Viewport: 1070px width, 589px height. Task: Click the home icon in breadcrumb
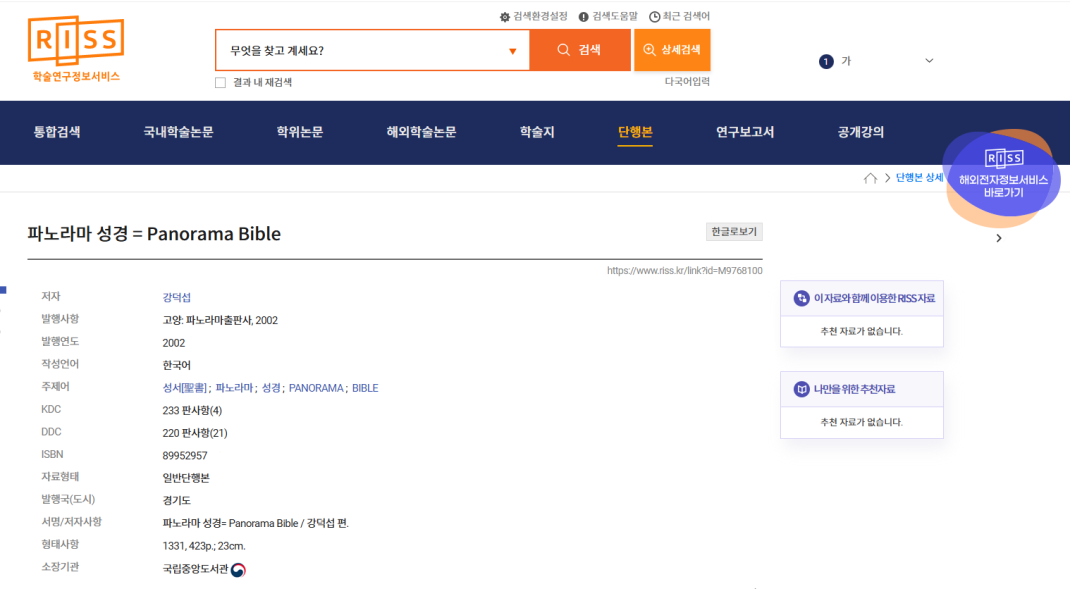point(870,178)
